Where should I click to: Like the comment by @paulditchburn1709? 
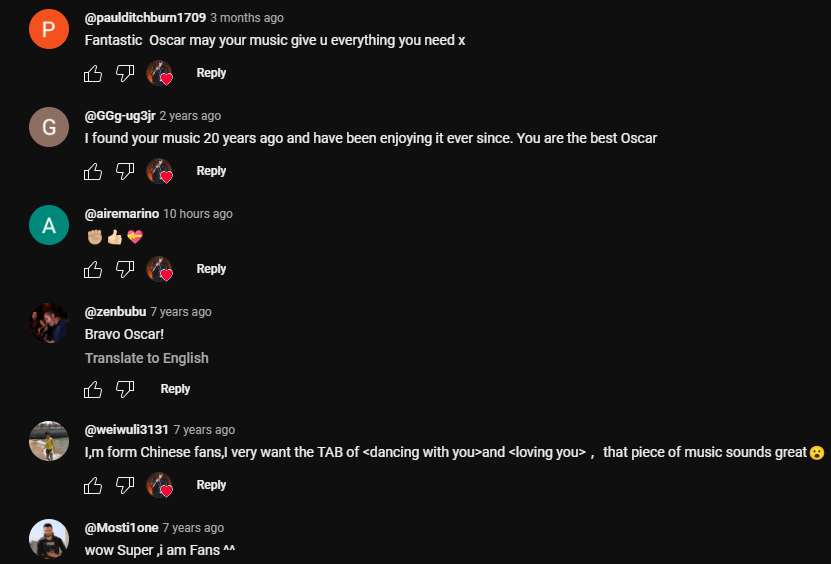(x=93, y=73)
